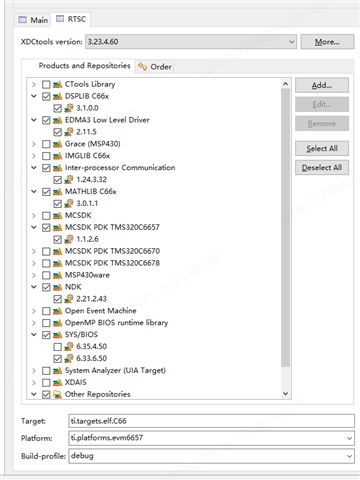Image resolution: width=360 pixels, height=480 pixels.
Task: Select the MATHLIB C66x tree row text
Action: (90, 192)
